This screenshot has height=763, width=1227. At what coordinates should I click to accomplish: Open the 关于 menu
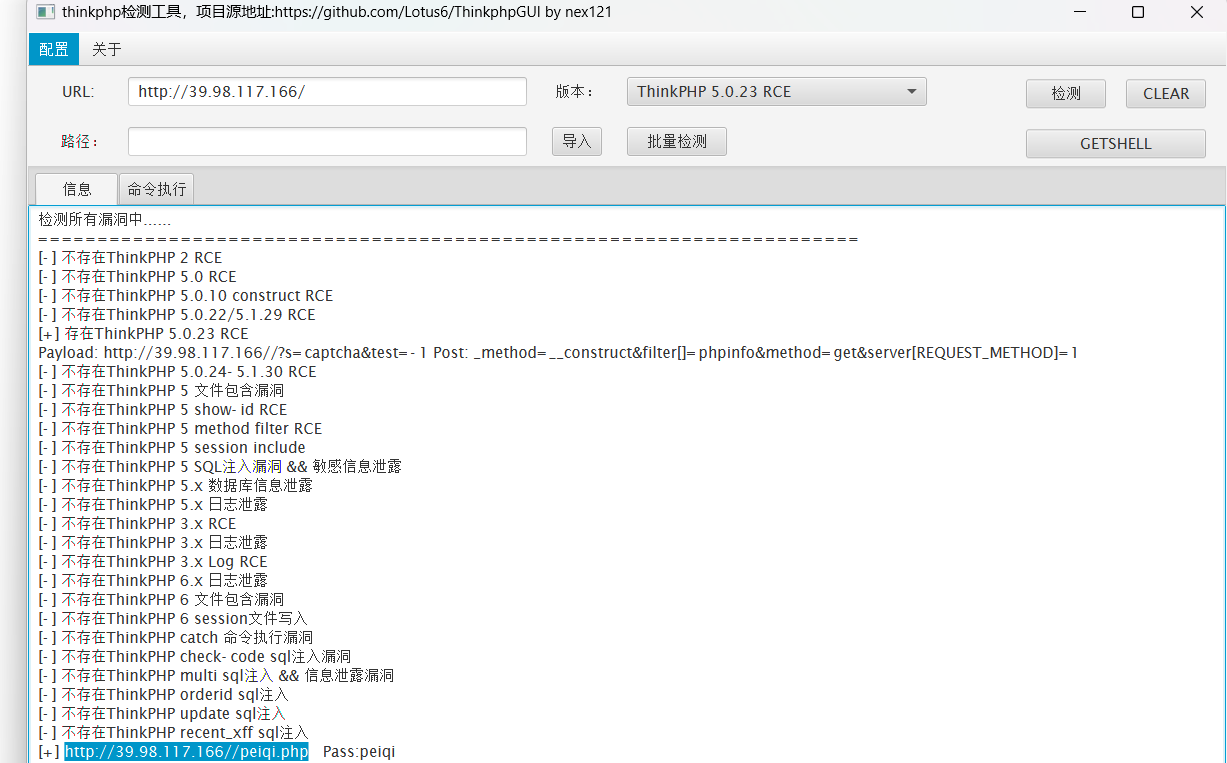(x=106, y=49)
